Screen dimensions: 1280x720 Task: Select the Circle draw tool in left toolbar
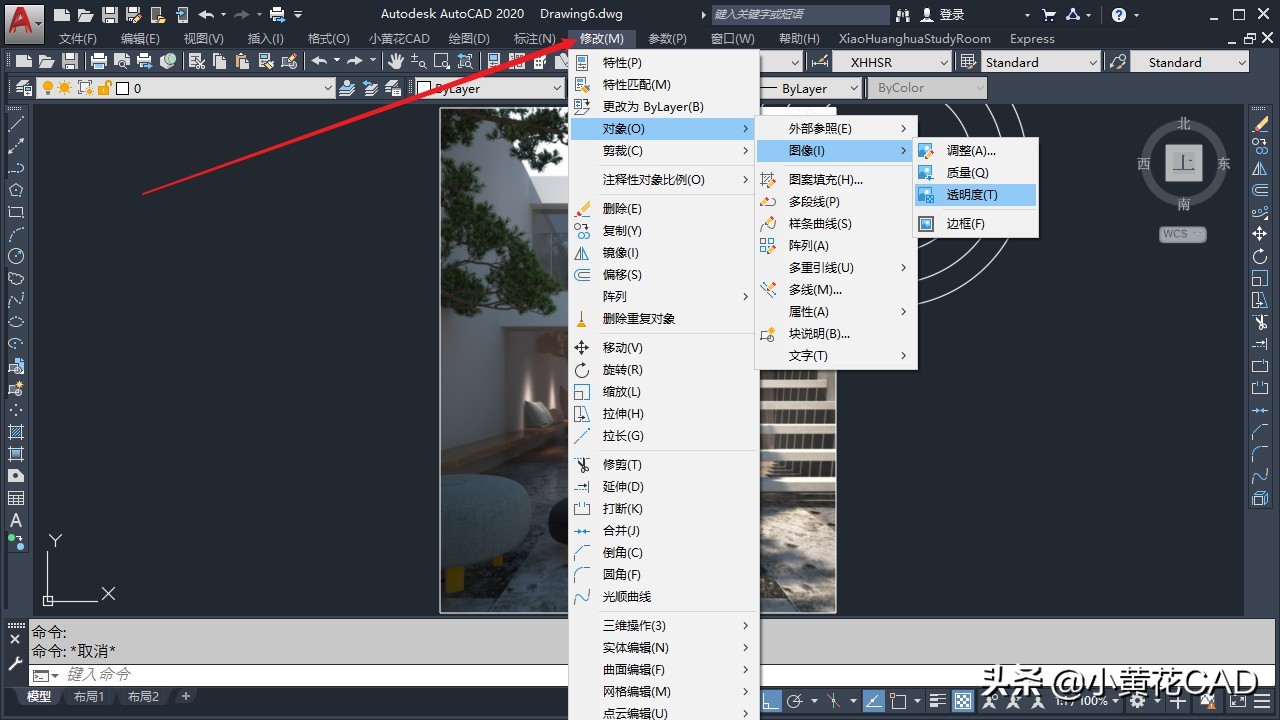coord(16,256)
